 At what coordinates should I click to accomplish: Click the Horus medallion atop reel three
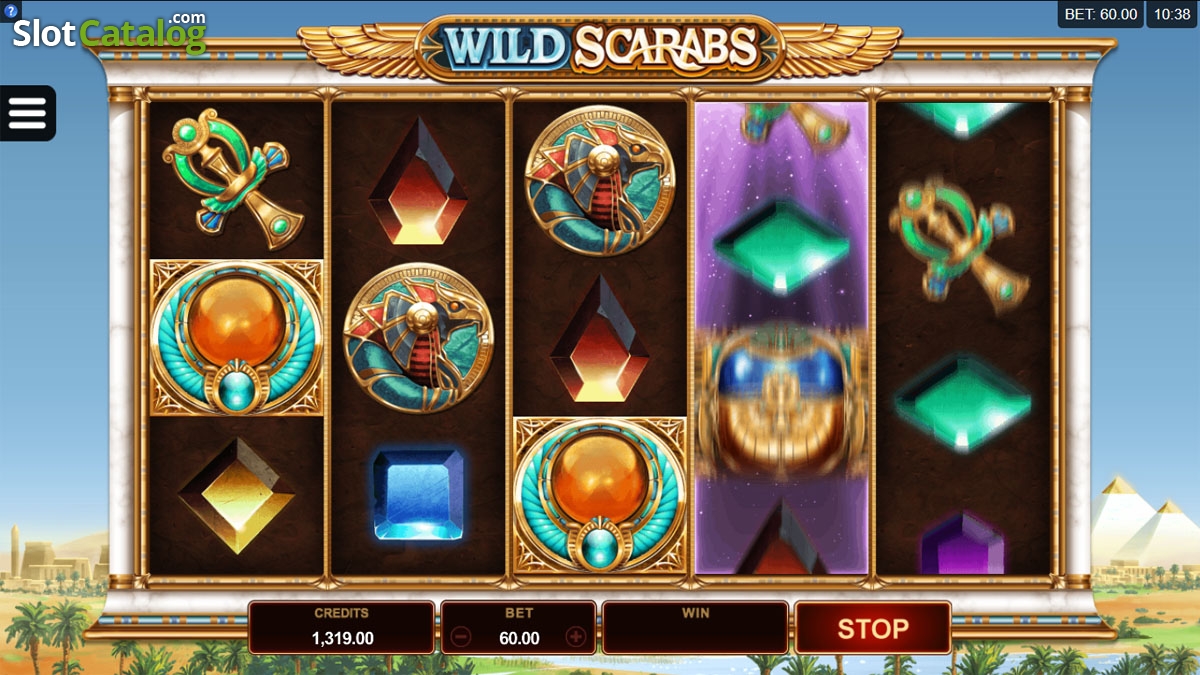point(600,180)
